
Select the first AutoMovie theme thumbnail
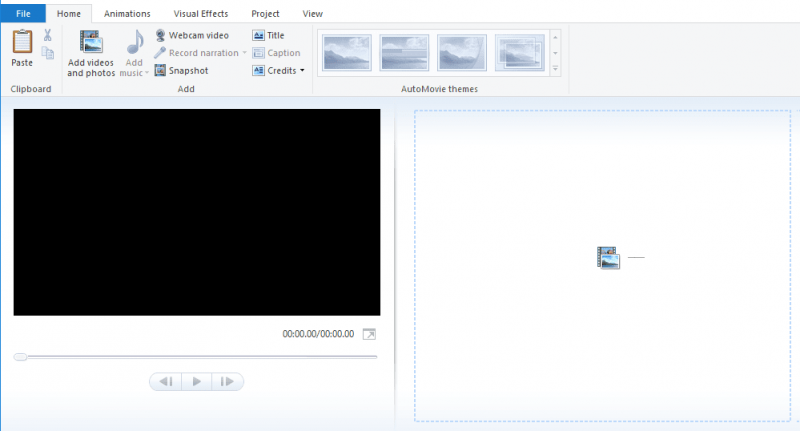click(347, 53)
